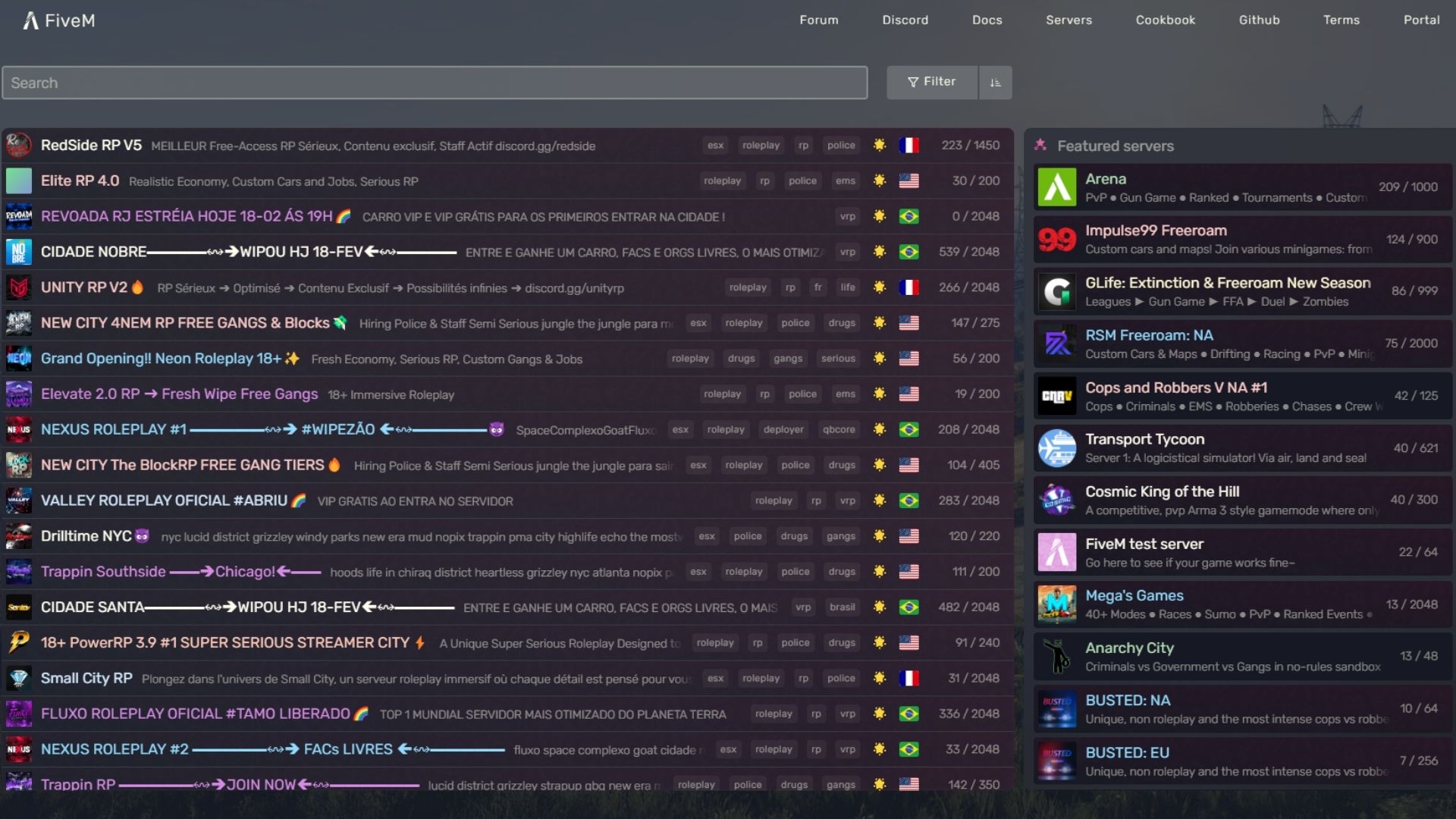The image size is (1456, 819).
Task: Open the BUSTED: EU featured server
Action: [x=1243, y=761]
